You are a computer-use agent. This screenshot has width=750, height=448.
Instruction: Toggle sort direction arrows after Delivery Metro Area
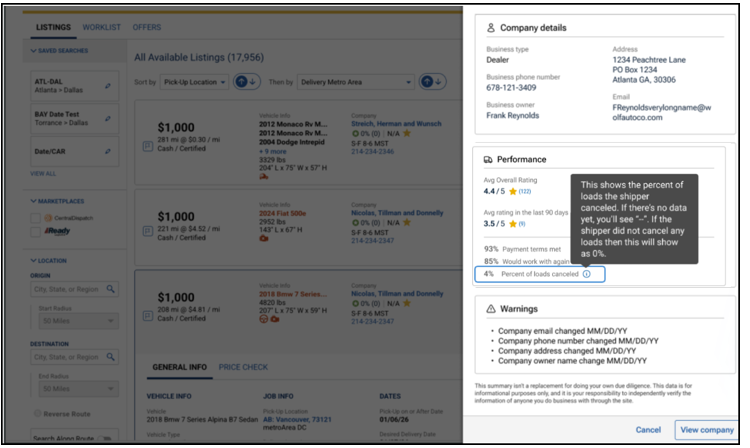point(432,82)
